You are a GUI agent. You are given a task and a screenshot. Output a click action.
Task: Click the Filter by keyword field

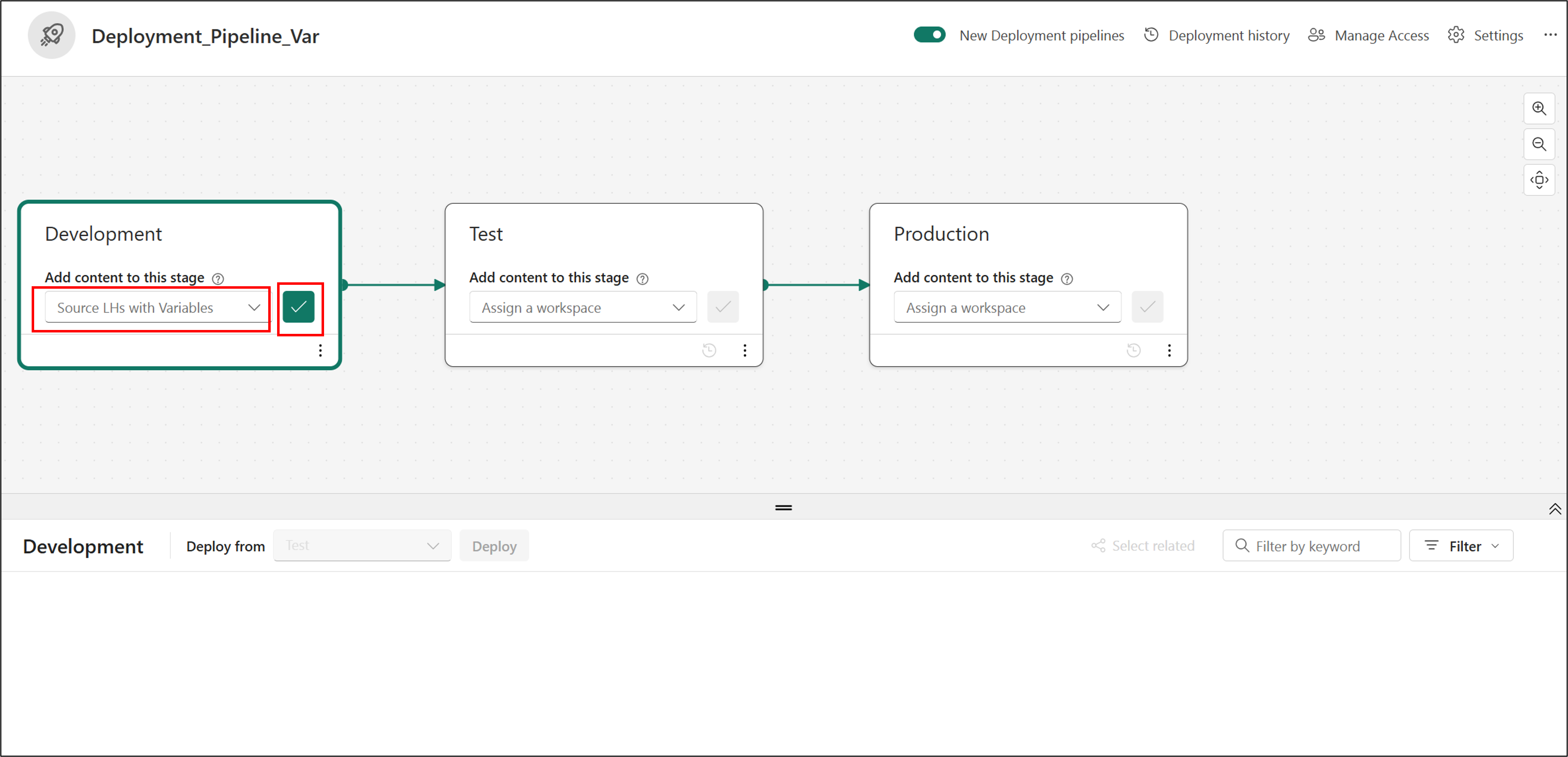pos(1311,546)
